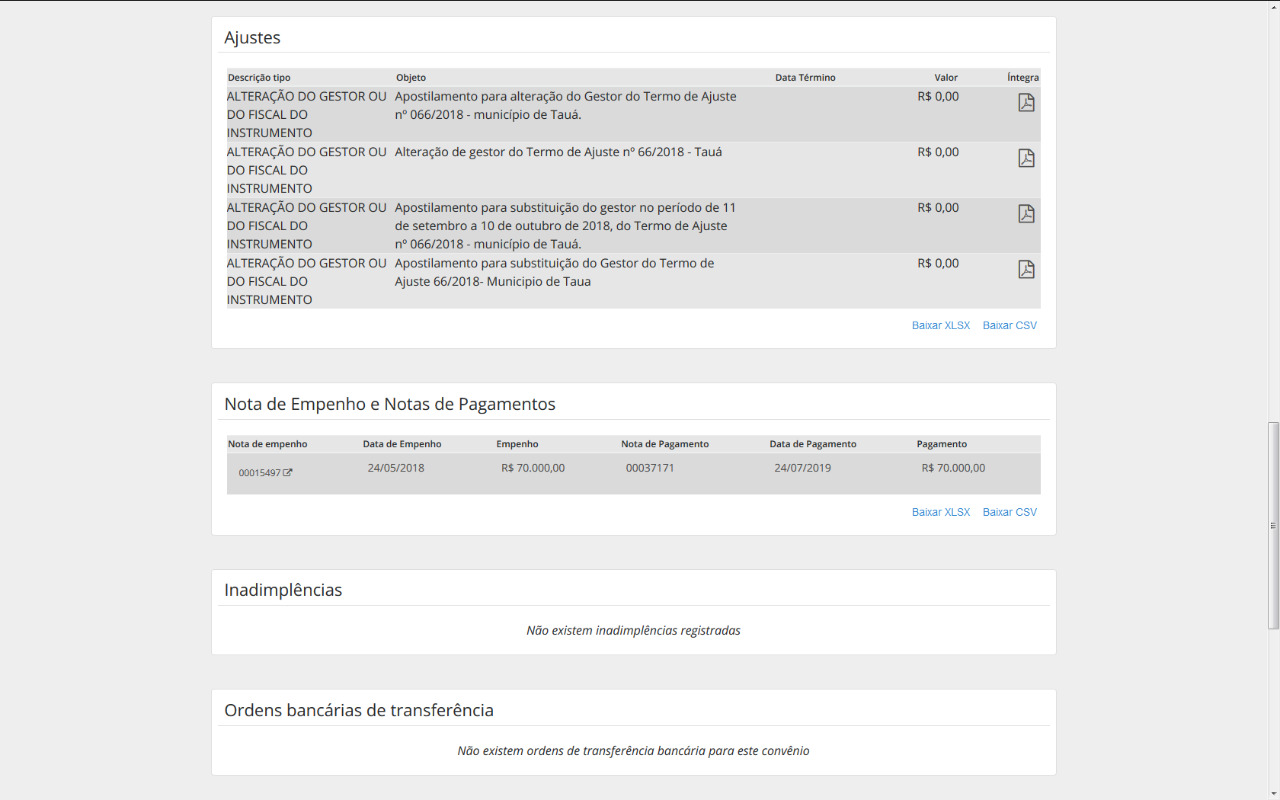Click the 'Nota de Pagamento' column header
This screenshot has height=800, width=1280.
[x=665, y=444]
